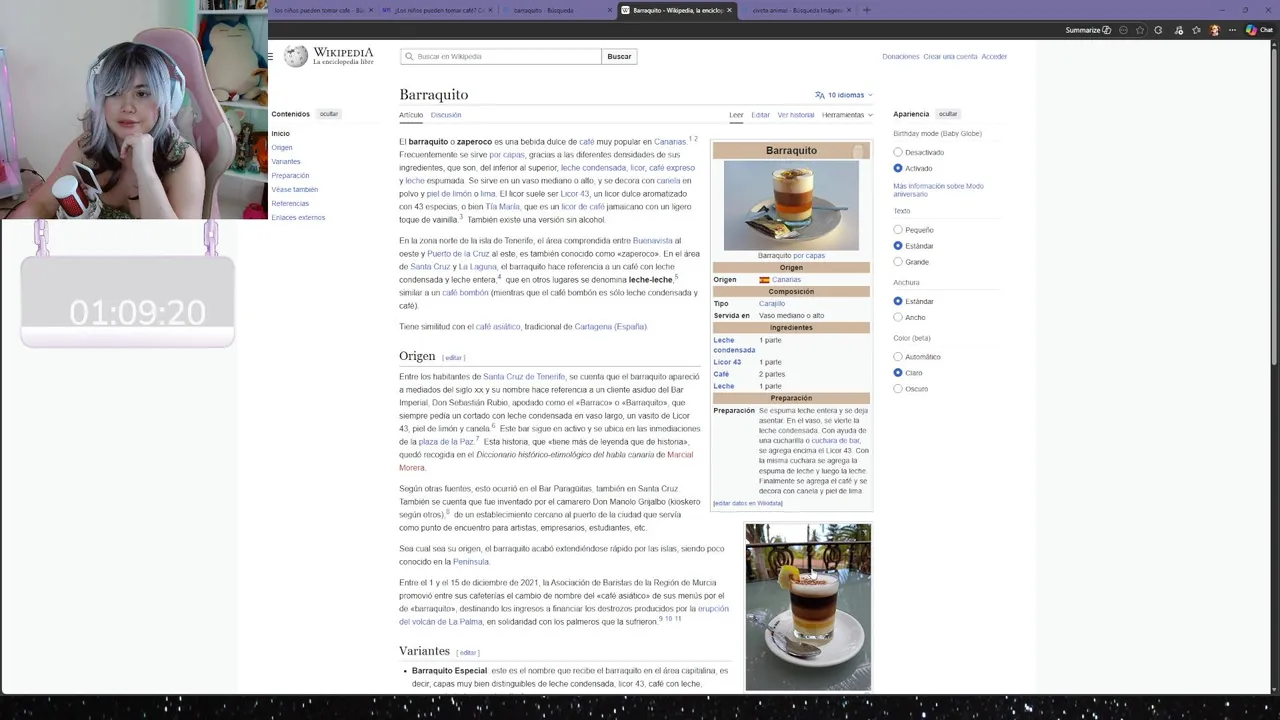The height and width of the screenshot is (720, 1280).
Task: Click the Donaciones link
Action: 900,57
